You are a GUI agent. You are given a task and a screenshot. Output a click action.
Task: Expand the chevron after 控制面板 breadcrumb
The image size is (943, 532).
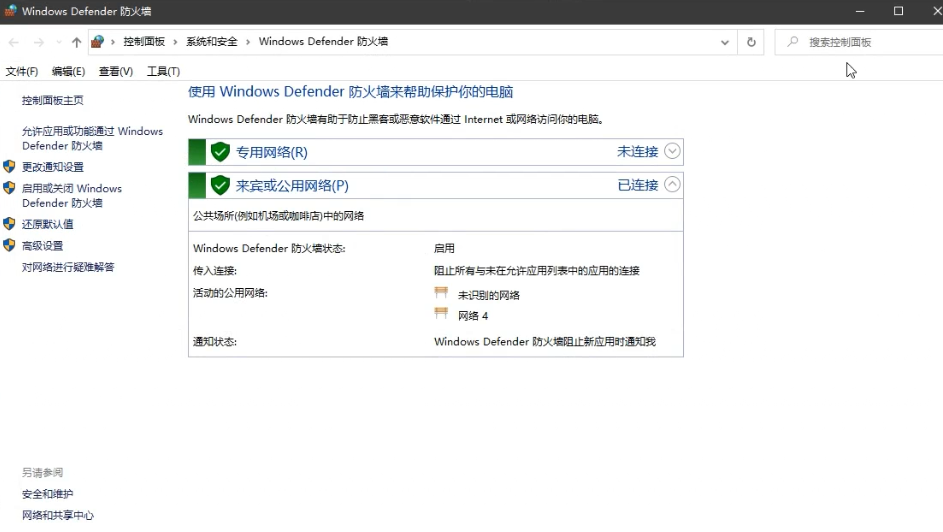175,42
